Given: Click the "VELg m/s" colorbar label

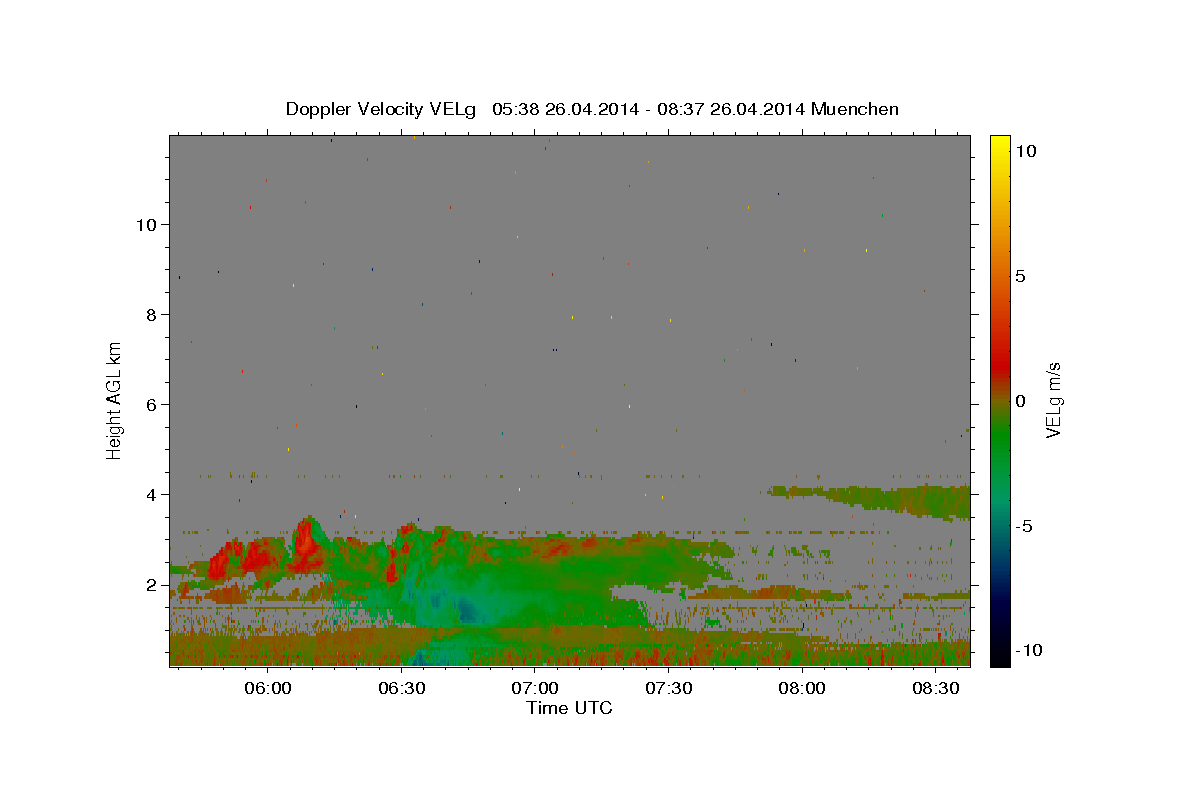Looking at the screenshot, I should click(x=1053, y=401).
